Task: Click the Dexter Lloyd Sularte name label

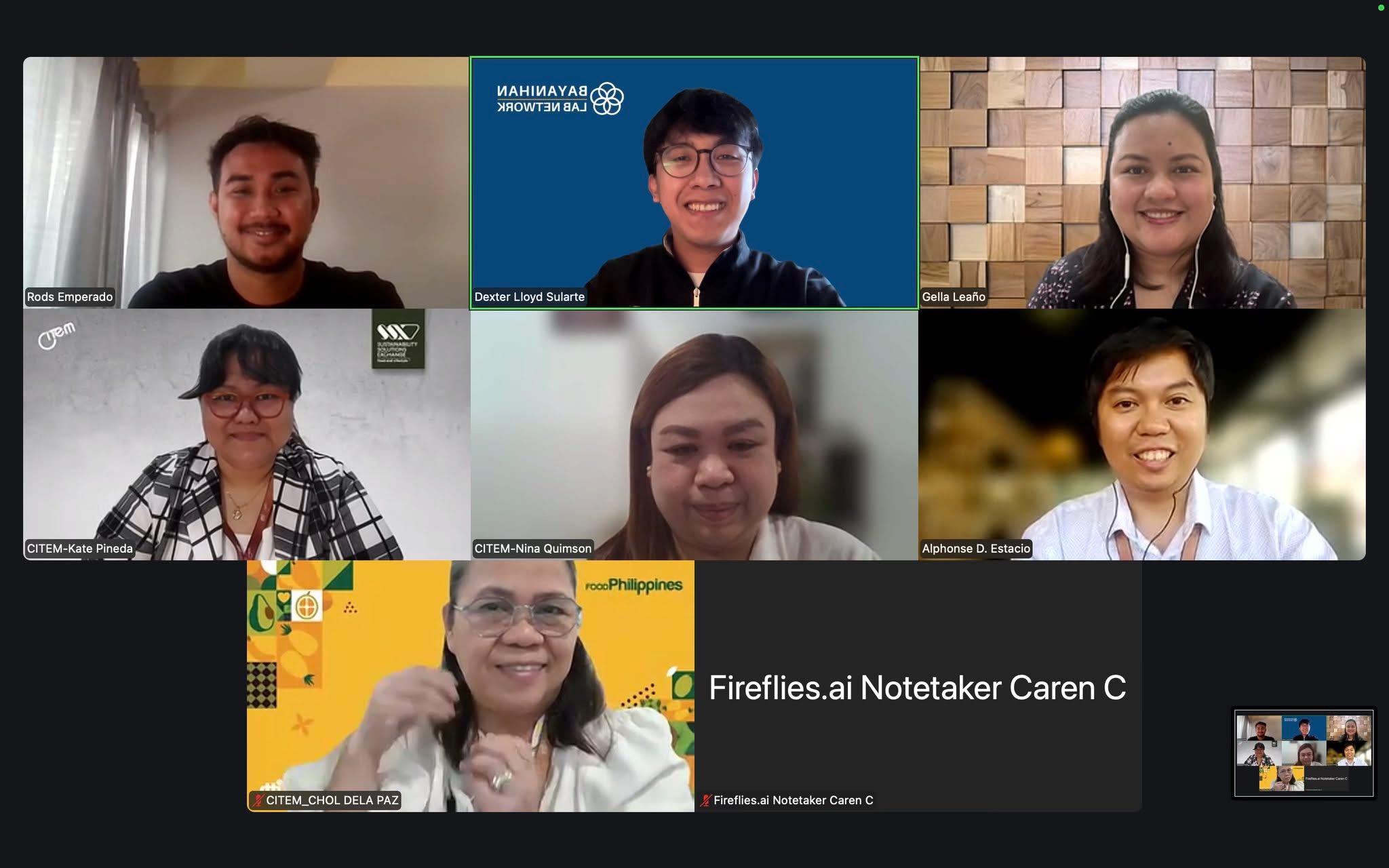Action: click(x=529, y=297)
